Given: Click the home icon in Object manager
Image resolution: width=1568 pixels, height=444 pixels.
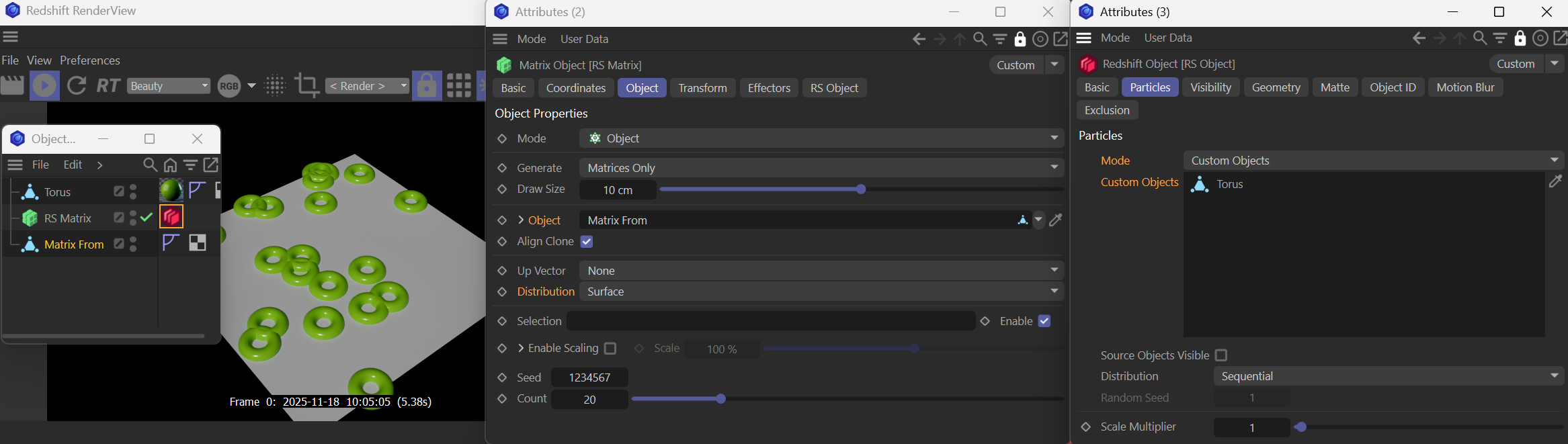Looking at the screenshot, I should tap(171, 165).
